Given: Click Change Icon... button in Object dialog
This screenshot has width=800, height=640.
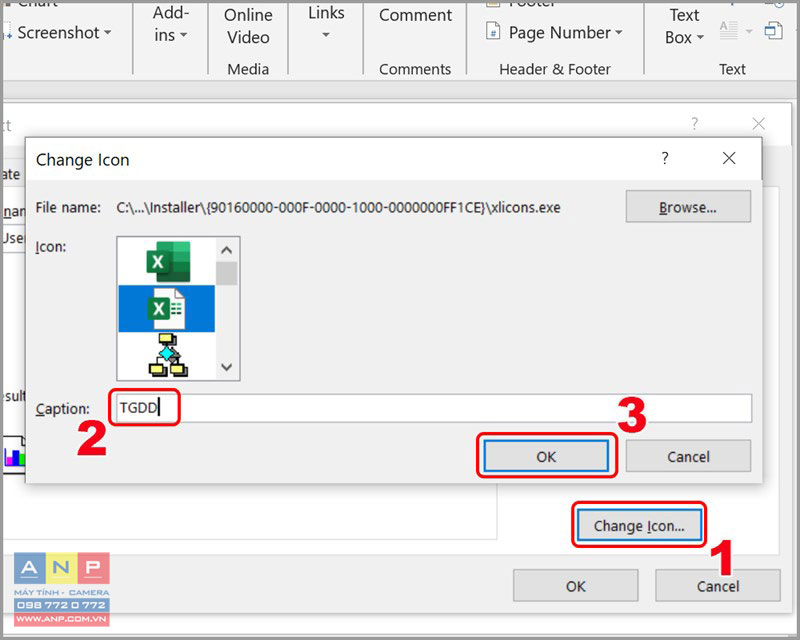Looking at the screenshot, I should (639, 525).
